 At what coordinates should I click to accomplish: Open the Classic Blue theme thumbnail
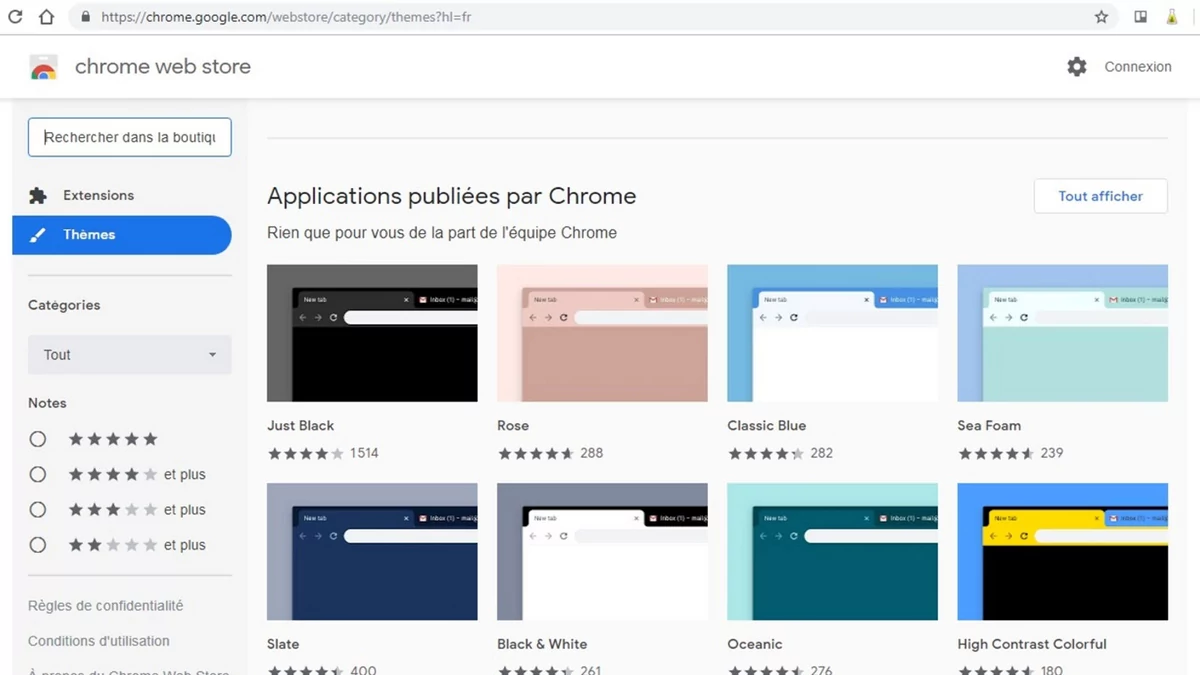tap(832, 333)
